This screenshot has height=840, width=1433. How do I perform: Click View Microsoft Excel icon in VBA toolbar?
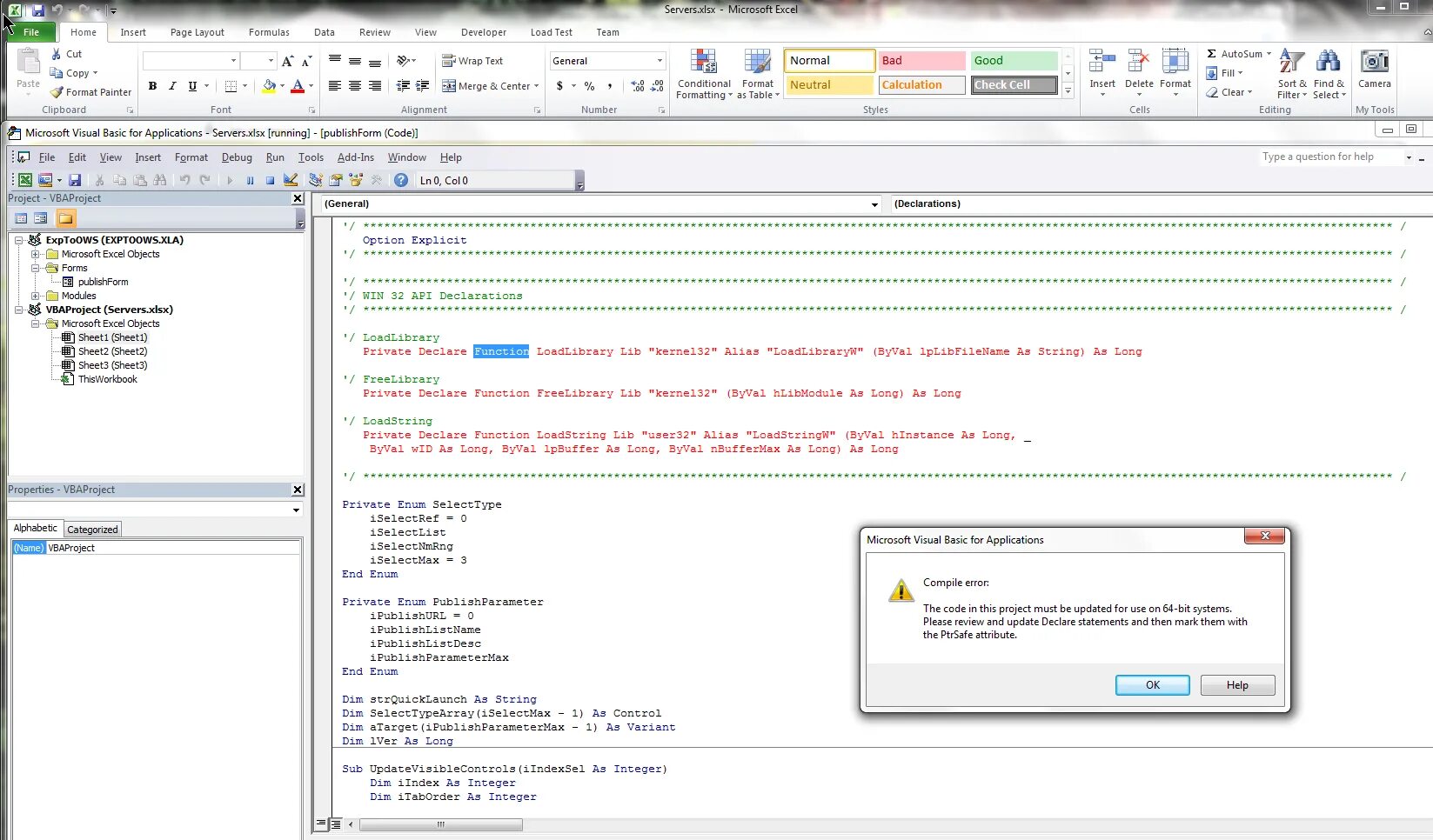24,180
